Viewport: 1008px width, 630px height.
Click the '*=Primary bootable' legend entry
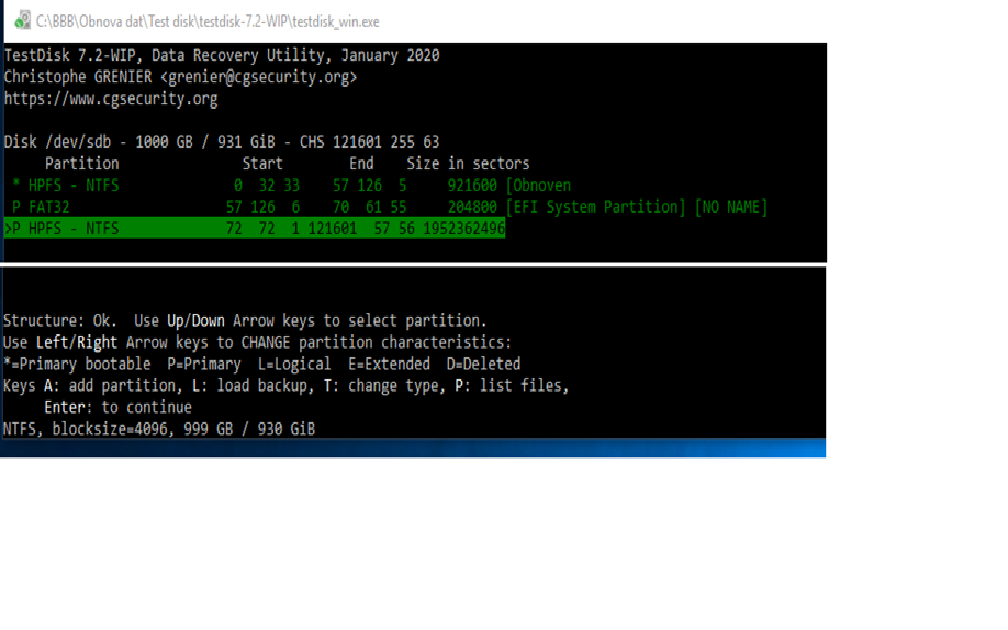[x=76, y=364]
